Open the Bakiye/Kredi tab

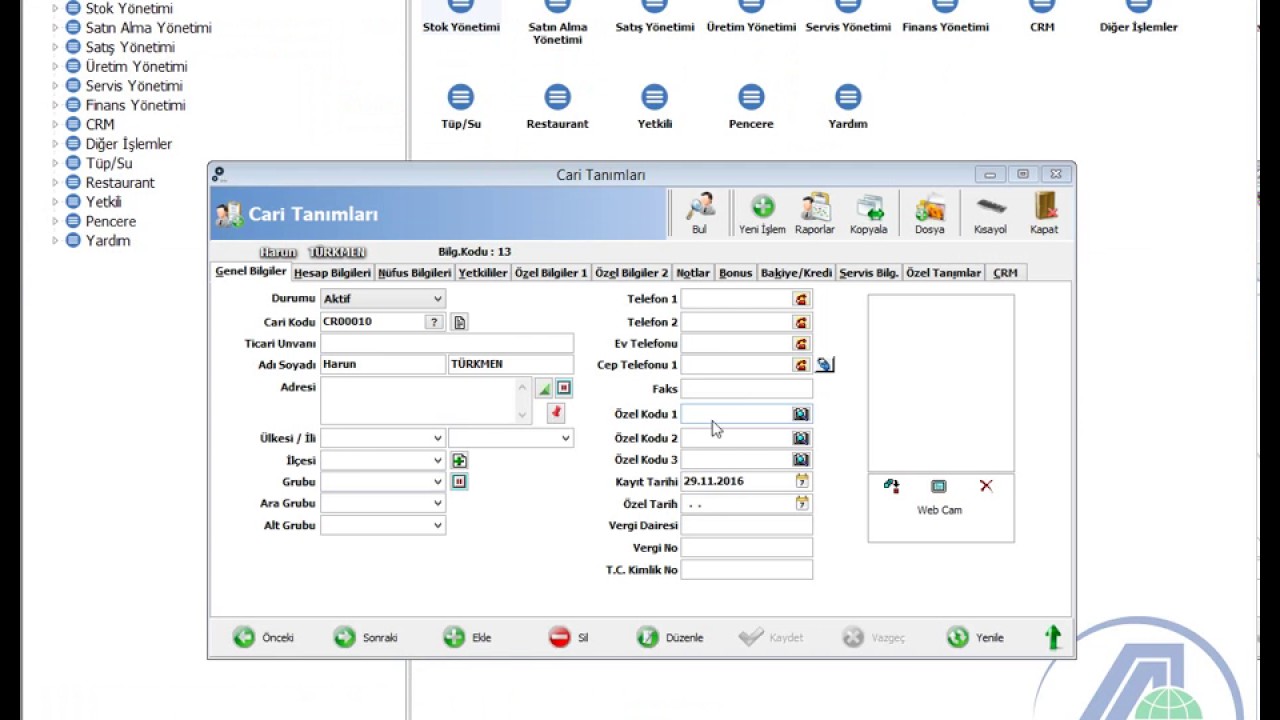(796, 273)
